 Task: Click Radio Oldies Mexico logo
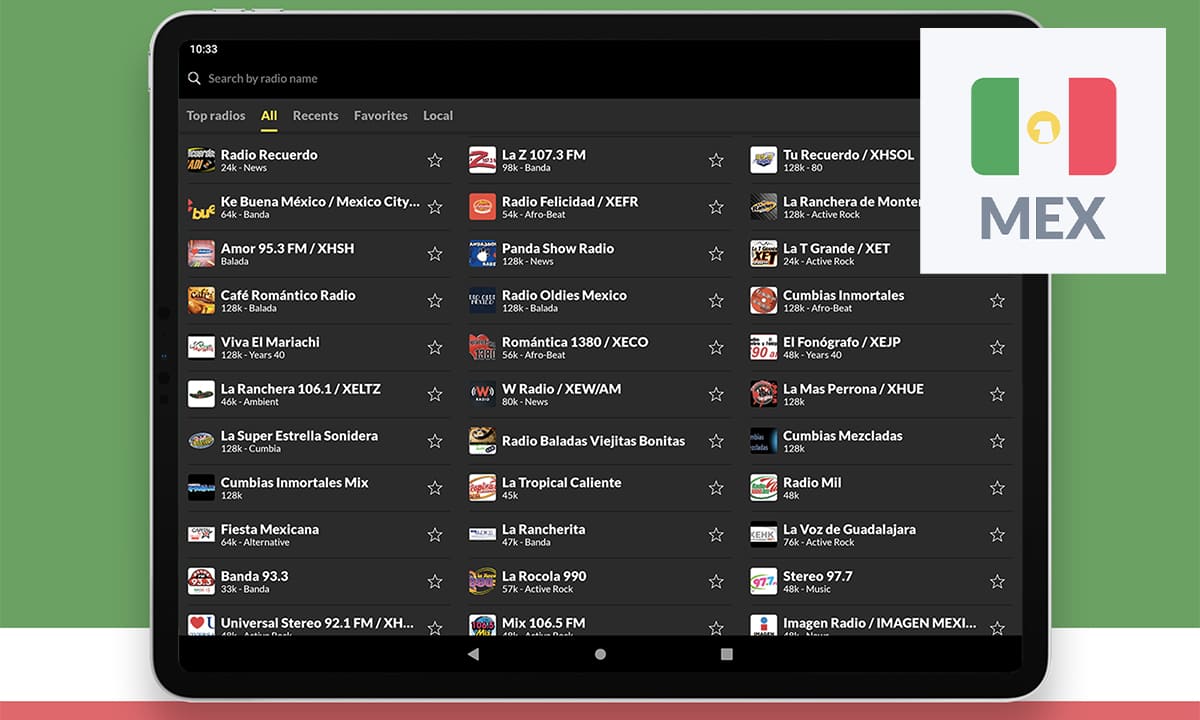(x=483, y=300)
